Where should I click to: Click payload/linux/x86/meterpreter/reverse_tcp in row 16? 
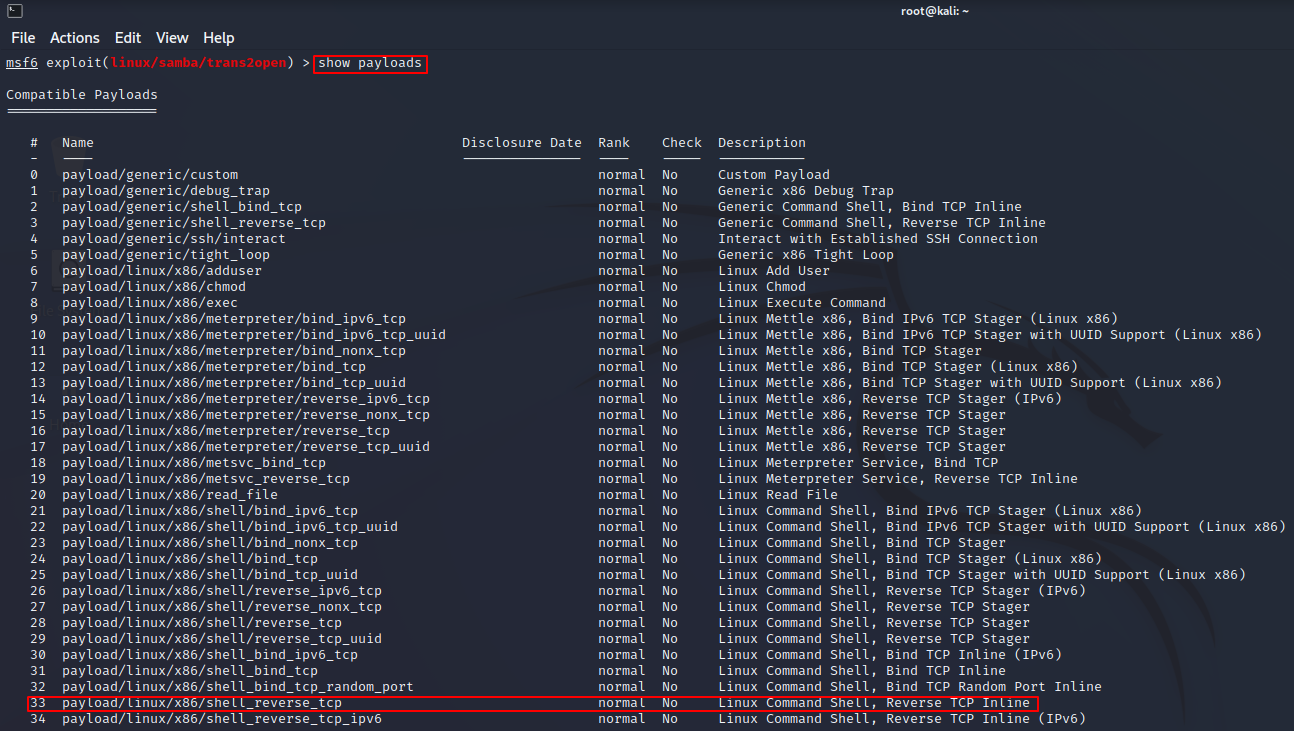[226, 431]
